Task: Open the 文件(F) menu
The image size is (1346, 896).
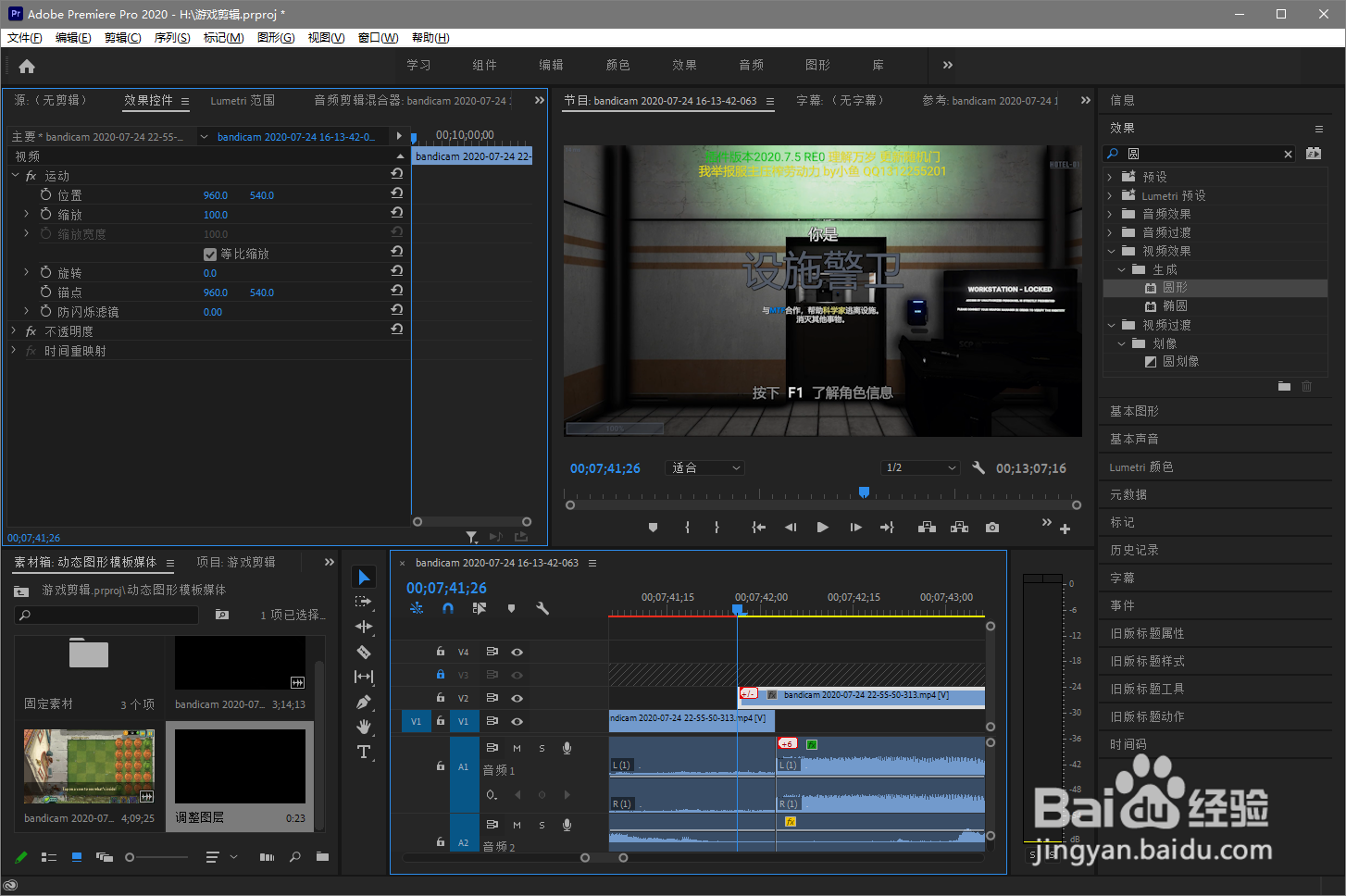Action: point(25,38)
